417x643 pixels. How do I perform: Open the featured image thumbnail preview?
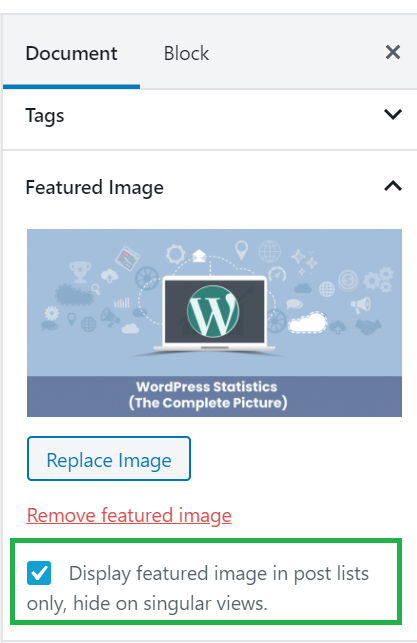pos(214,323)
